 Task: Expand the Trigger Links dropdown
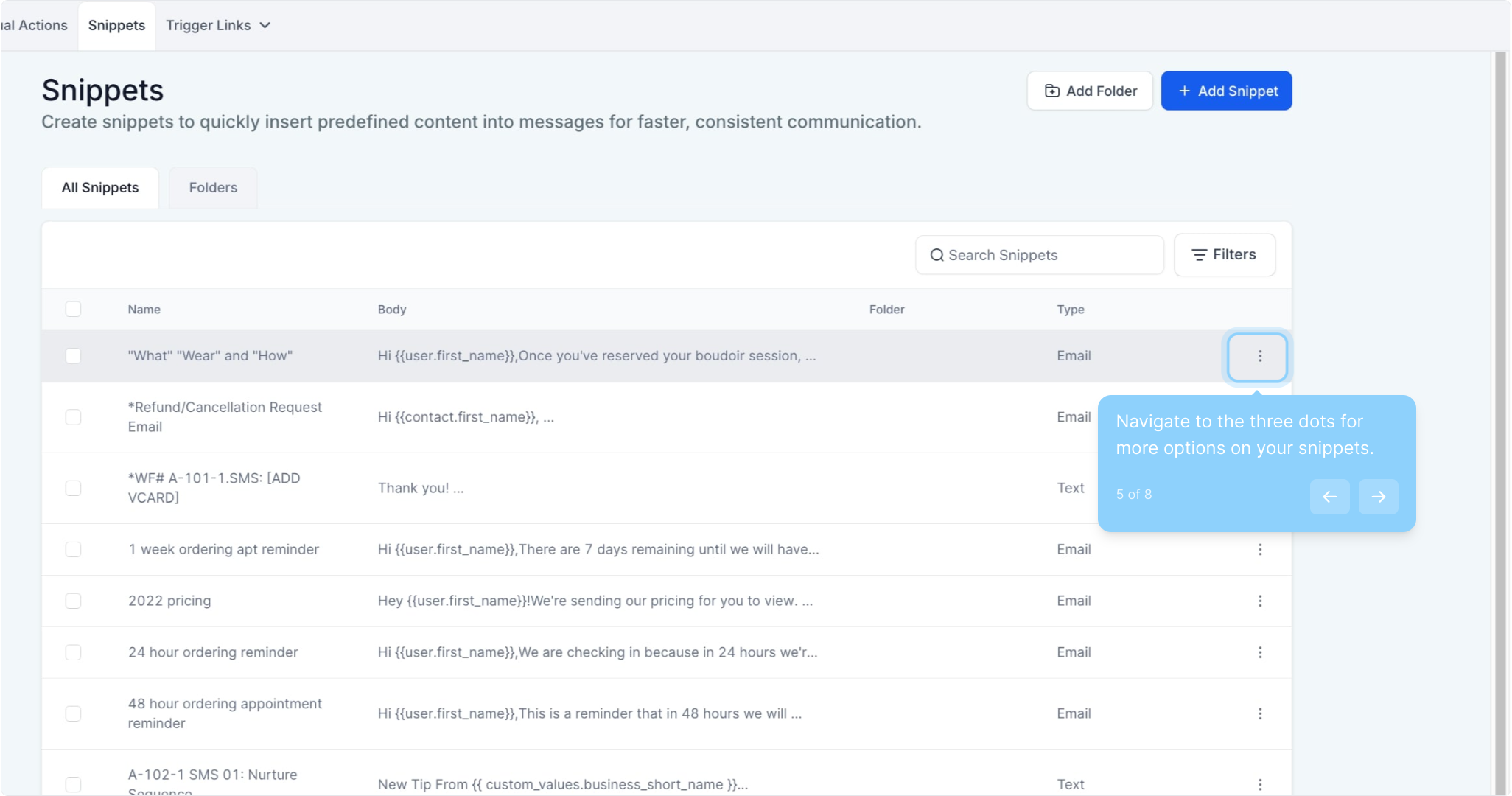click(218, 26)
